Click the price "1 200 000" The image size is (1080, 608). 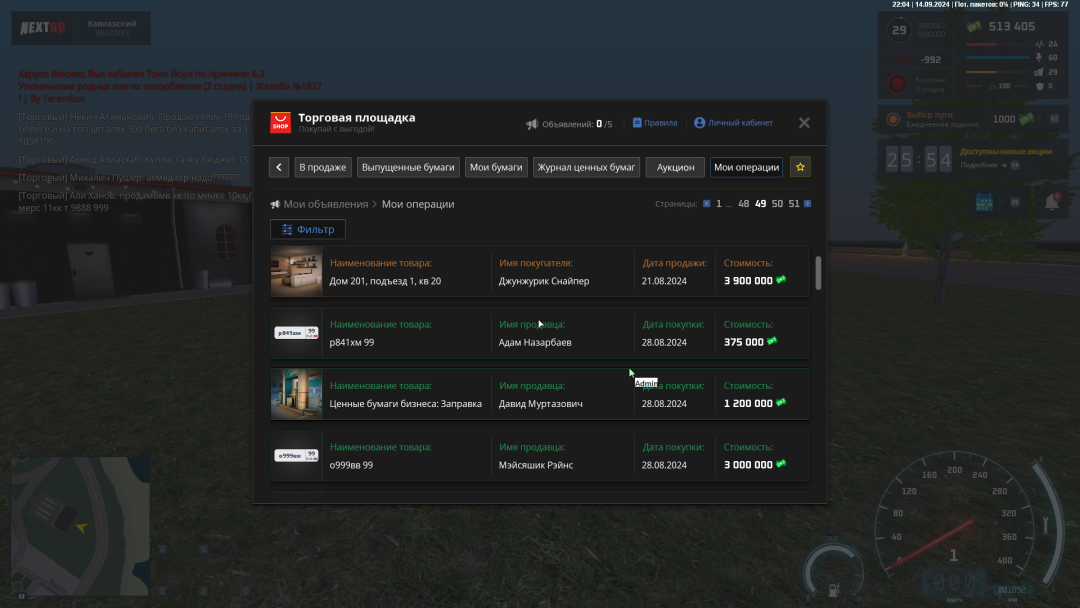[748, 403]
